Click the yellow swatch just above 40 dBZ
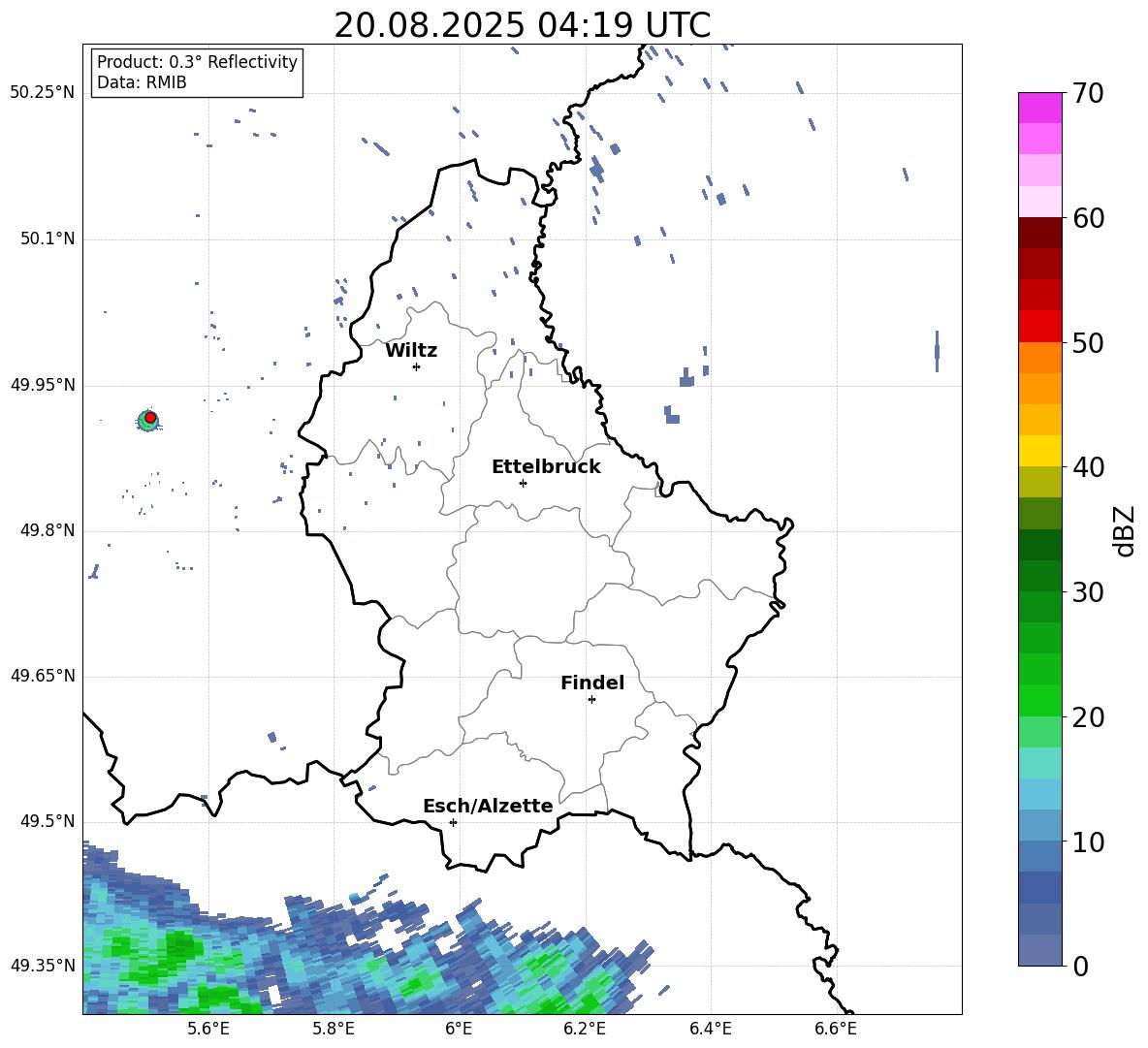1148x1048 pixels. 1040,451
